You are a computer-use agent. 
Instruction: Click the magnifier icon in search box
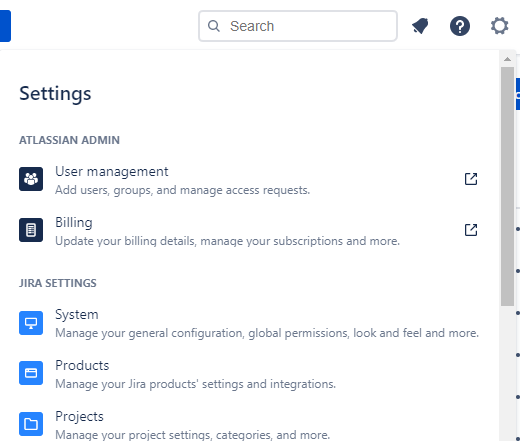coord(214,26)
